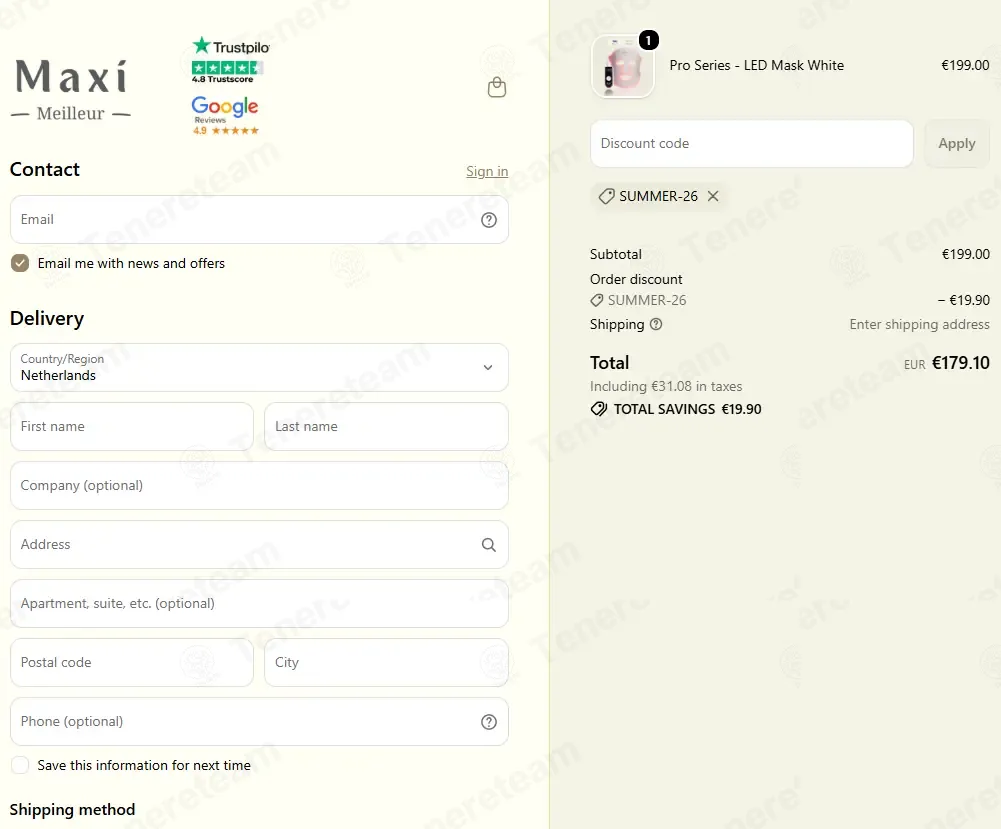This screenshot has height=829, width=1001.
Task: Focus the Email input field
Action: pos(259,220)
